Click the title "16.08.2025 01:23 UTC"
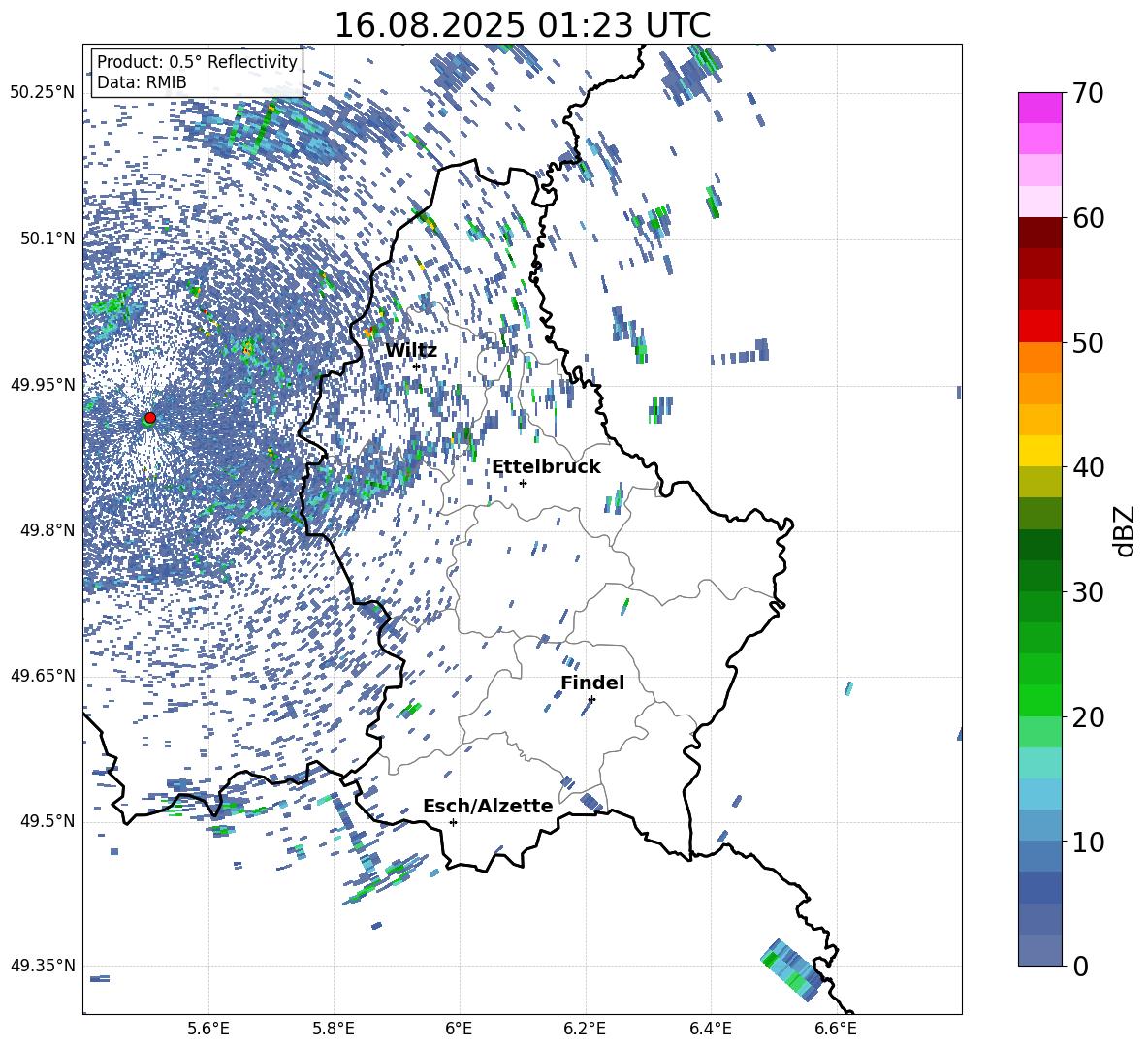 click(522, 24)
